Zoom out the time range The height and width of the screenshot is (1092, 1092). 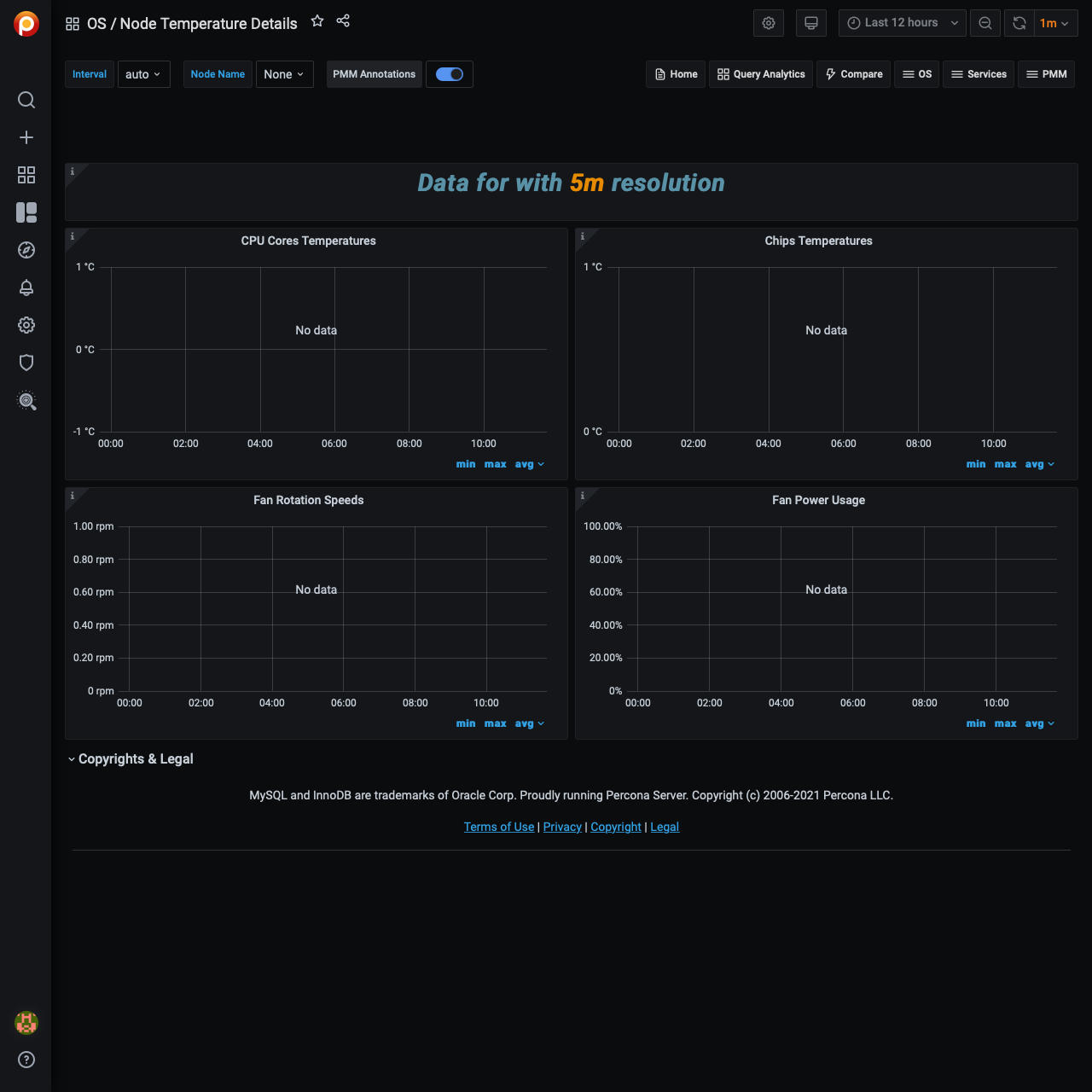tap(985, 23)
